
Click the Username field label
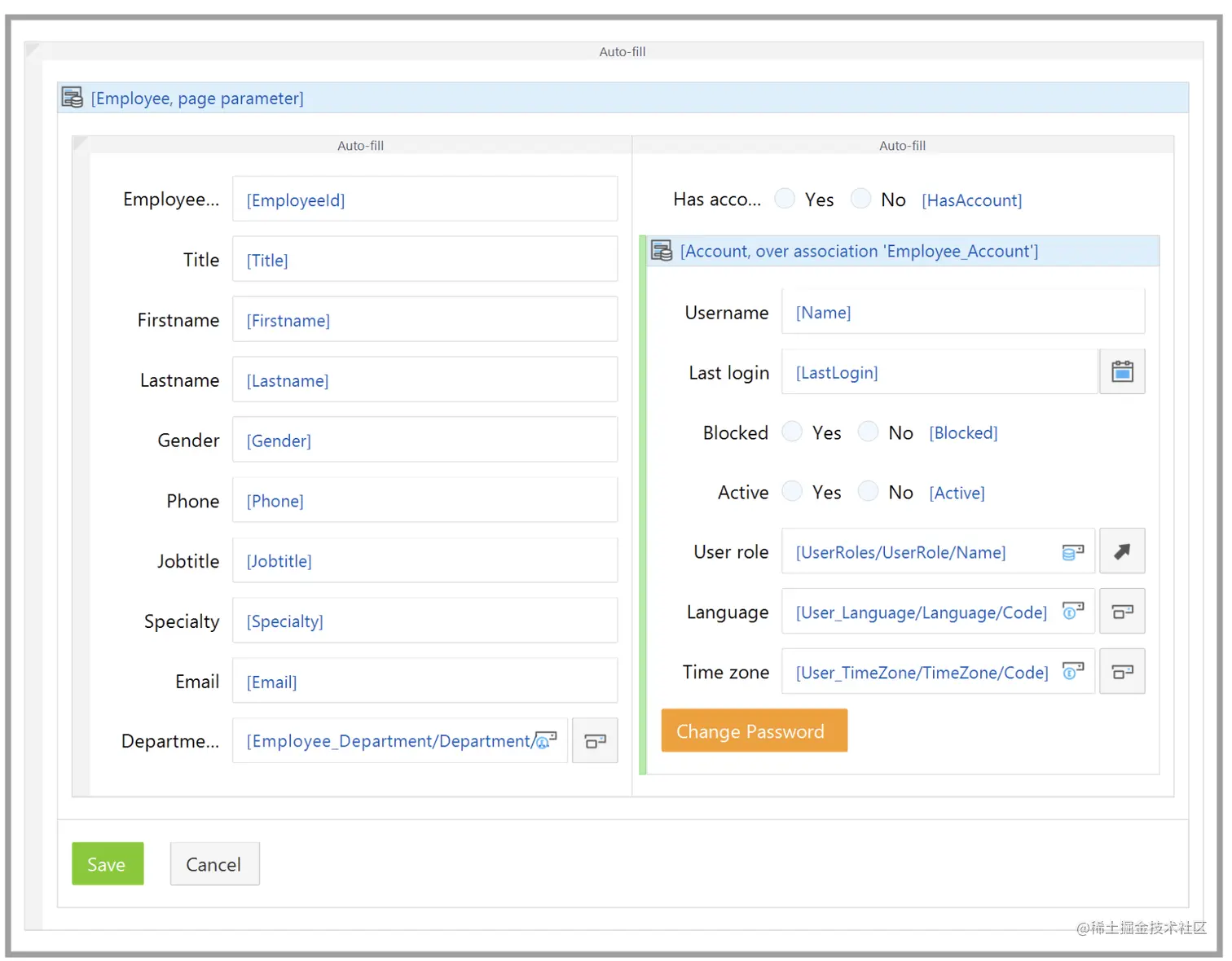pos(727,313)
